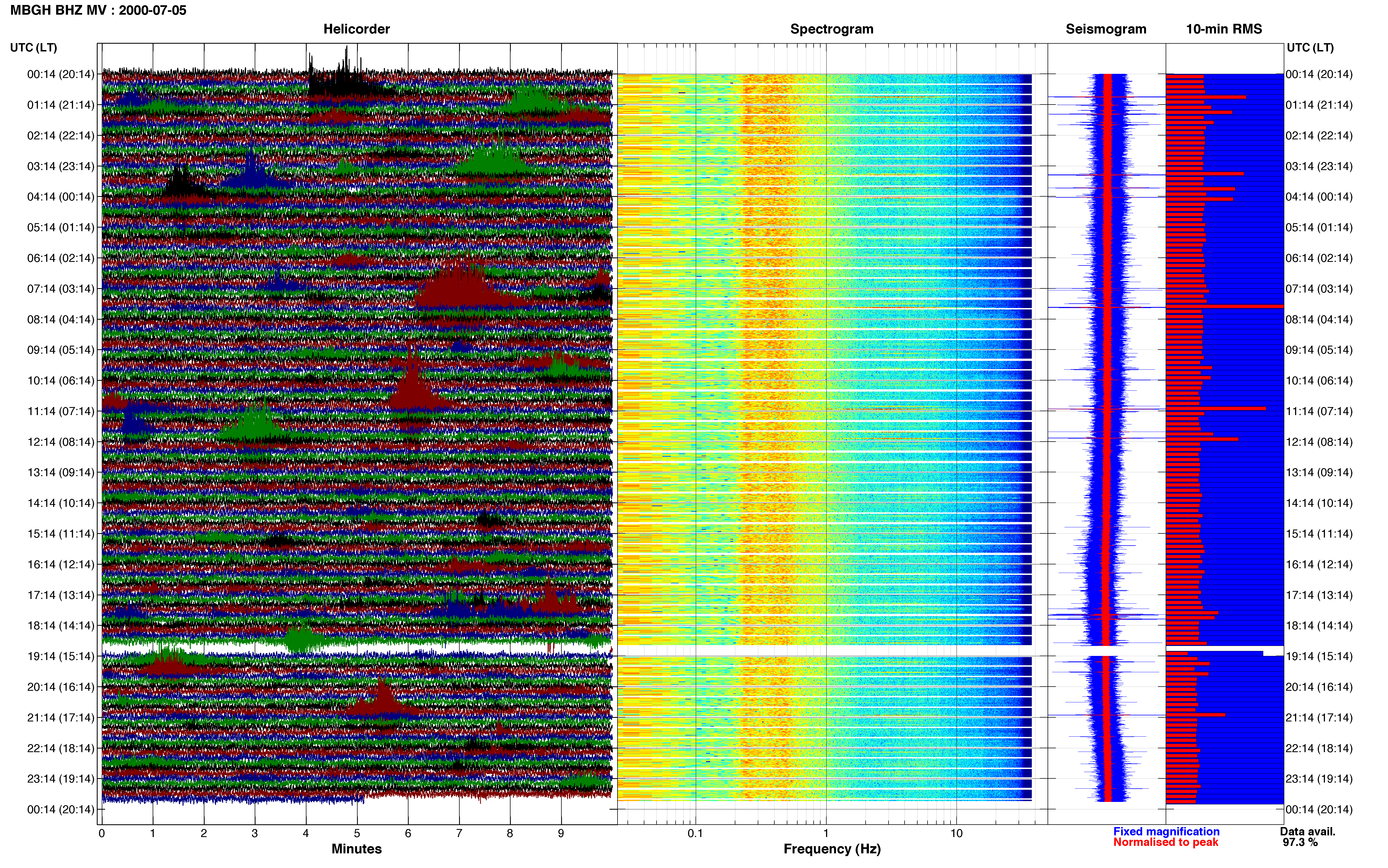Image resolution: width=1388 pixels, height=868 pixels.
Task: Click left time label 15:14 (11:14)
Action: [61, 534]
